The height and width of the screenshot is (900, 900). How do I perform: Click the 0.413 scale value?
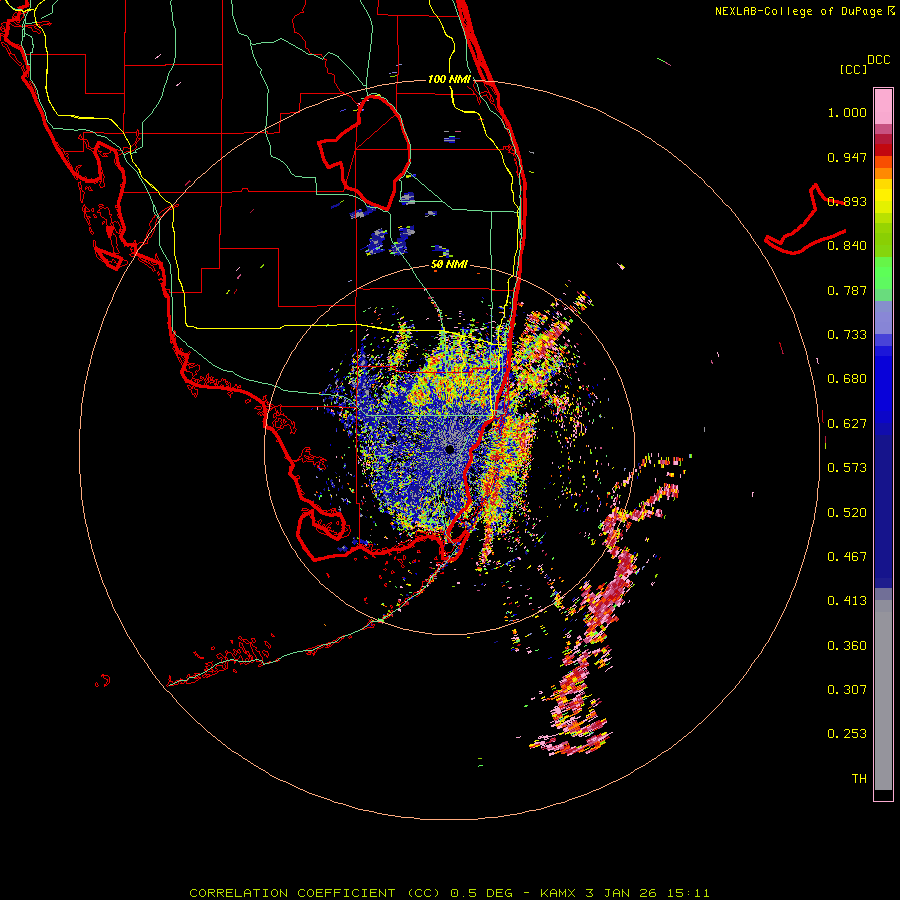click(x=847, y=601)
